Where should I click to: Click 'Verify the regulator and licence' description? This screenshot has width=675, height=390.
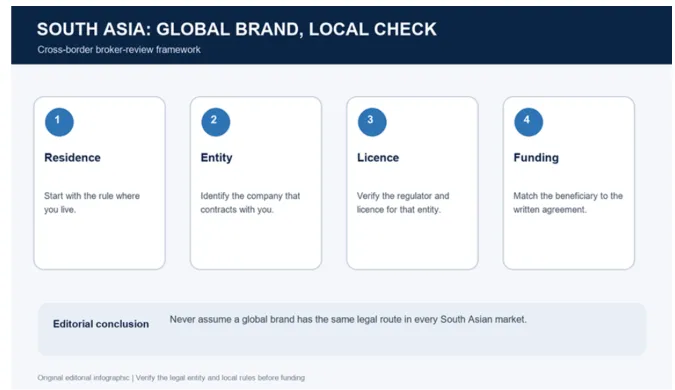point(403,203)
